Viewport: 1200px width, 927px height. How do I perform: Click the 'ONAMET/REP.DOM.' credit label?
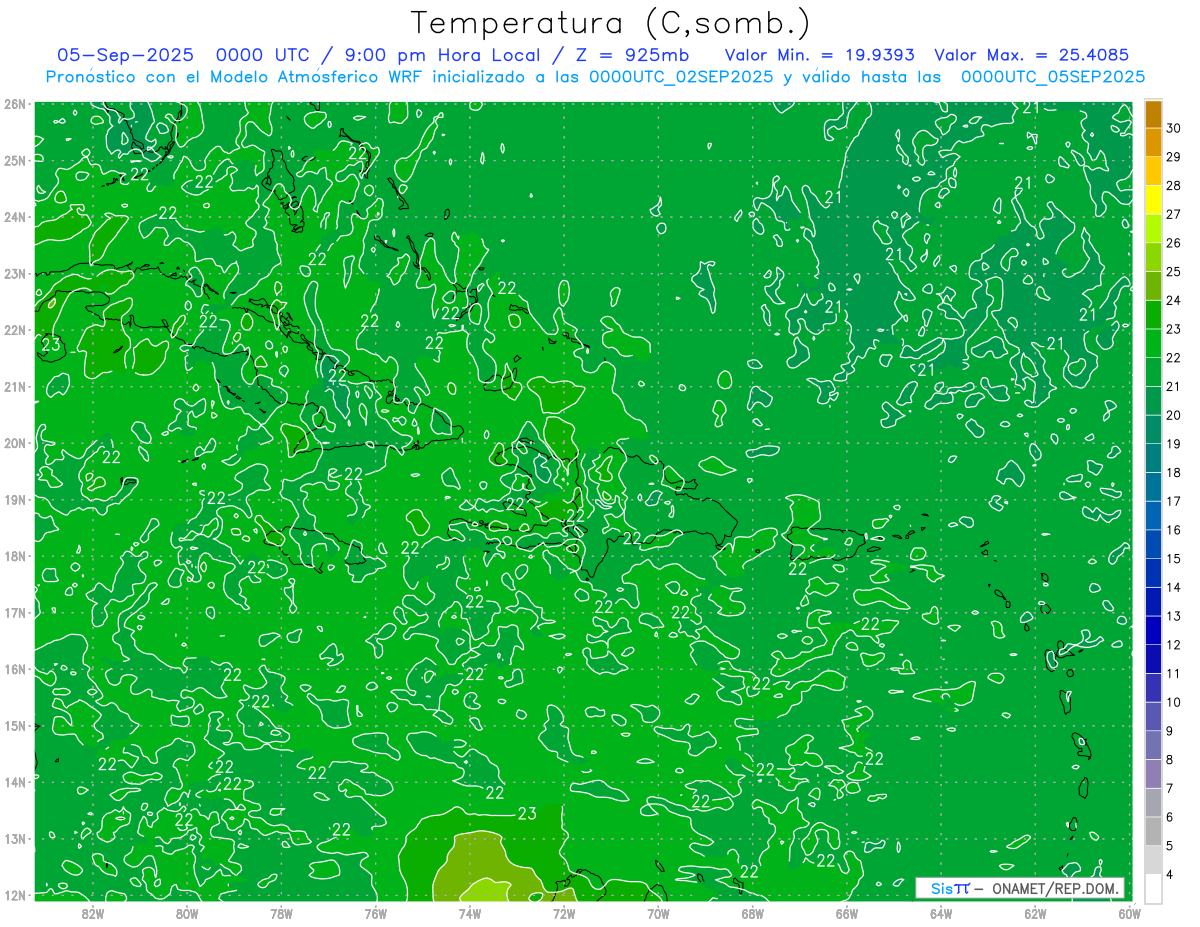tap(1053, 888)
